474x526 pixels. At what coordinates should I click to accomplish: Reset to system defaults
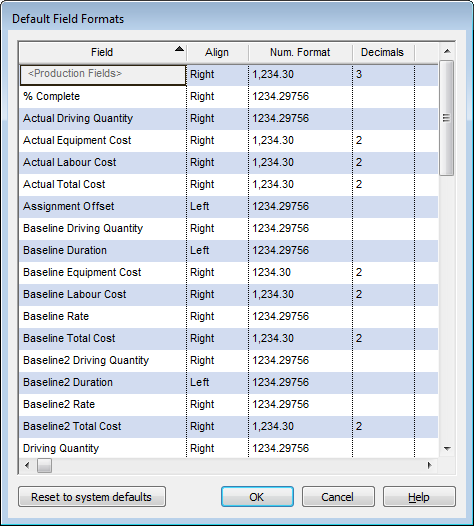[92, 497]
